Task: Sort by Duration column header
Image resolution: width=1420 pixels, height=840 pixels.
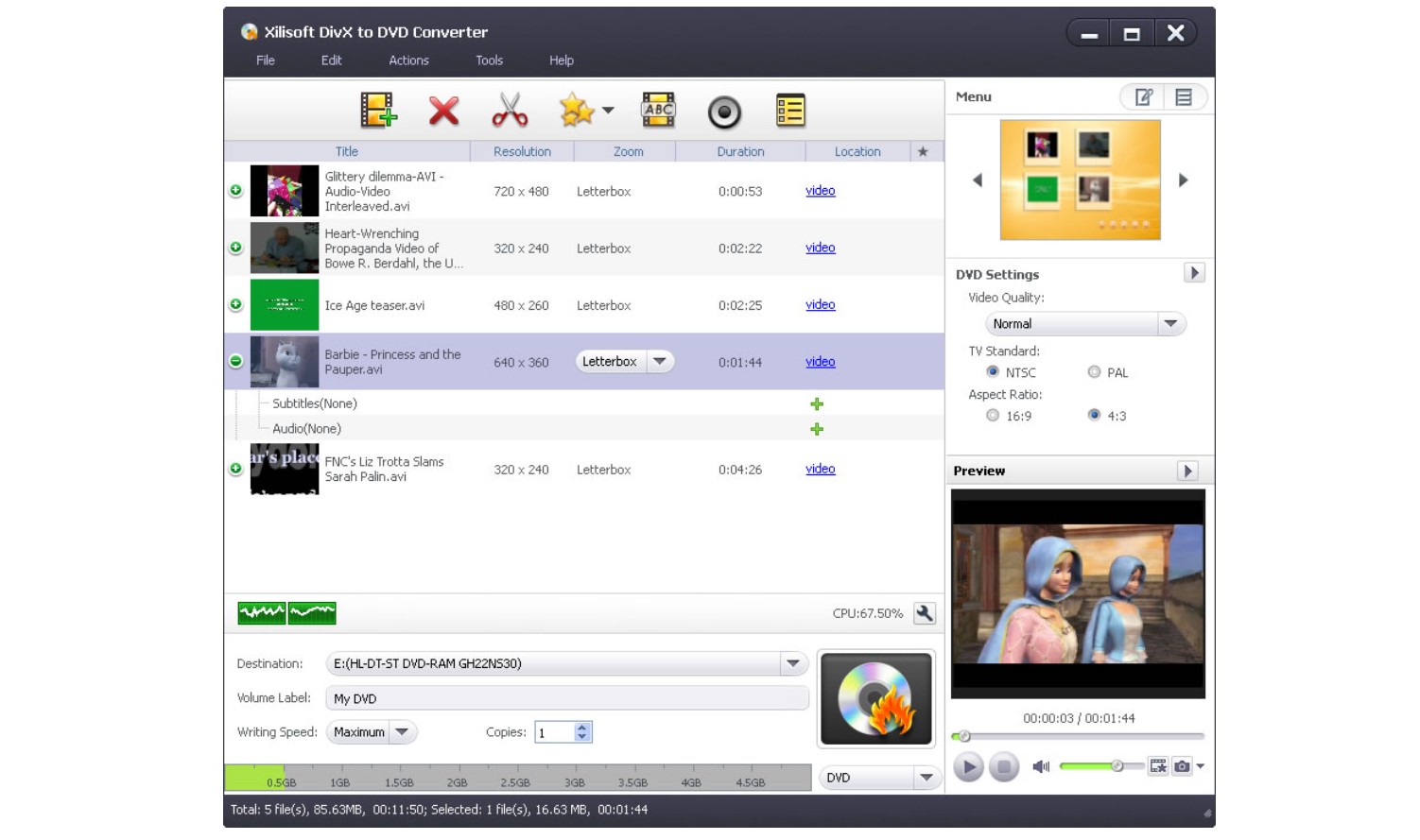Action: pyautogui.click(x=740, y=151)
